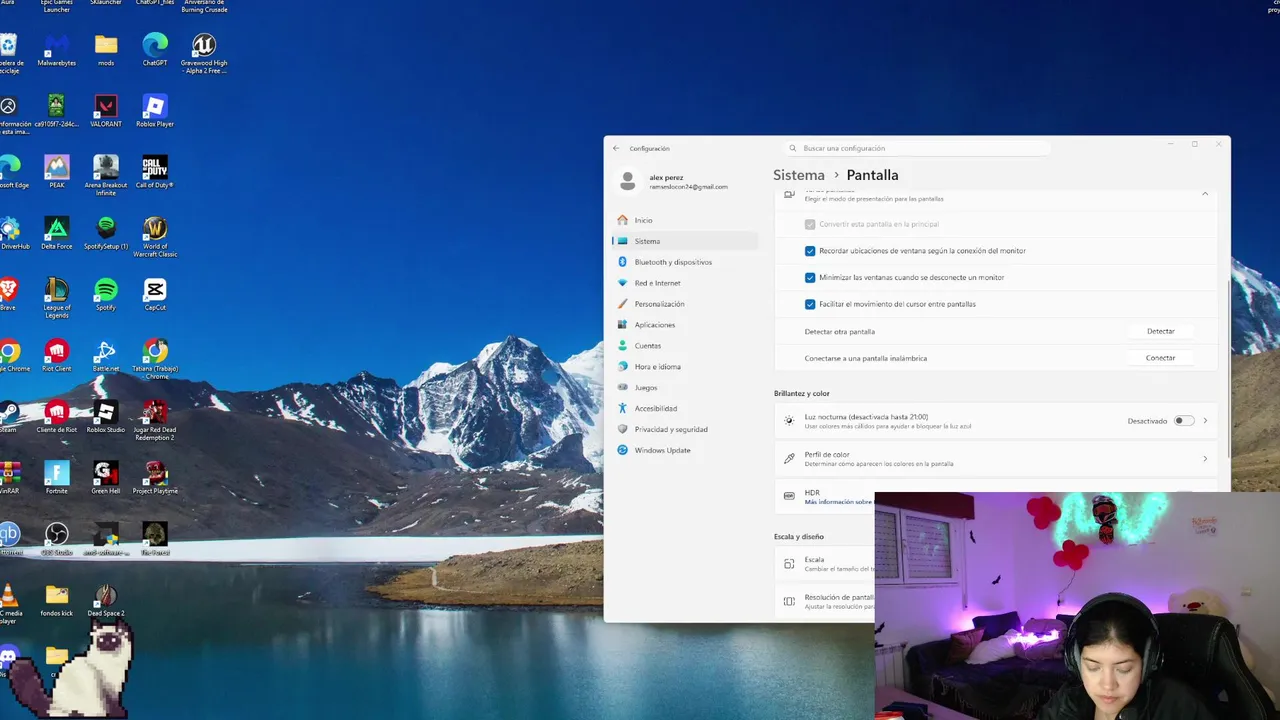The image size is (1280, 720).
Task: Open Bluetooth y dispositivos section
Action: point(684,262)
